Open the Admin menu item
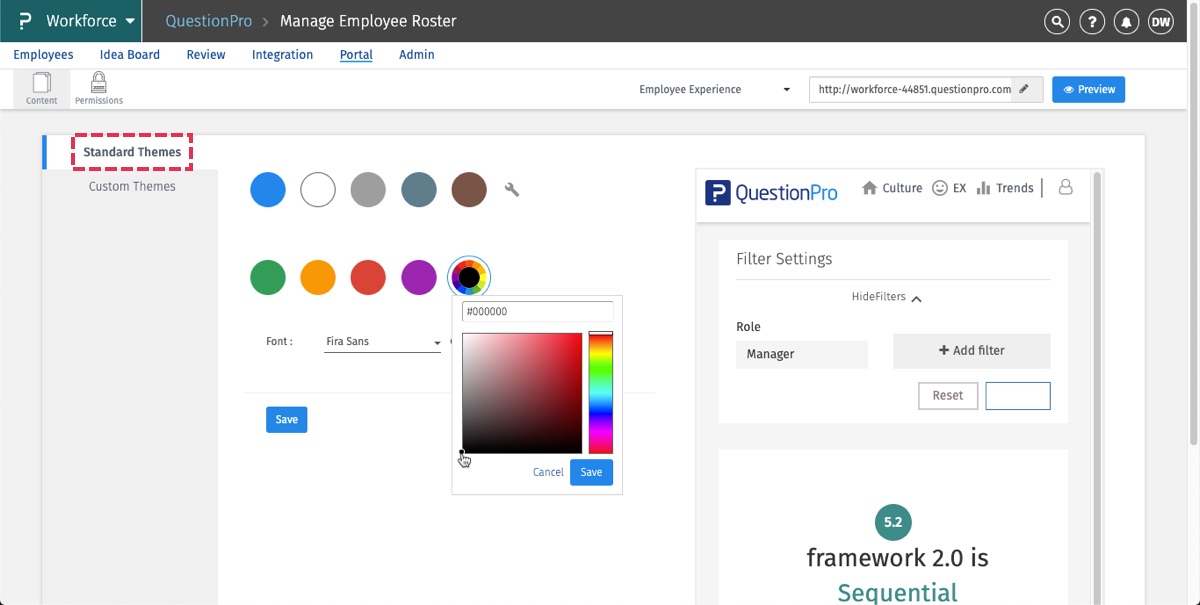 [x=416, y=55]
